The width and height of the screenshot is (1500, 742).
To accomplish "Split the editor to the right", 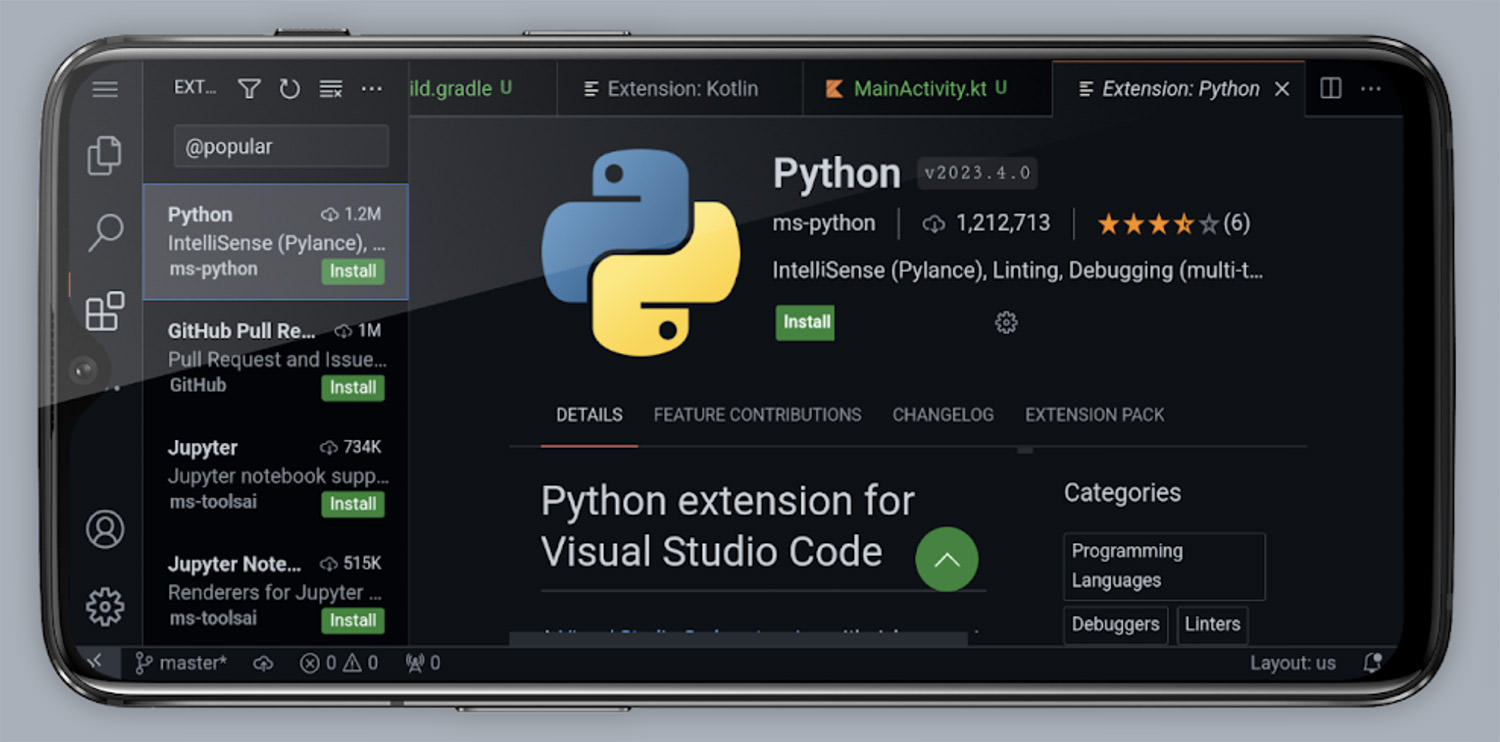I will pyautogui.click(x=1331, y=89).
